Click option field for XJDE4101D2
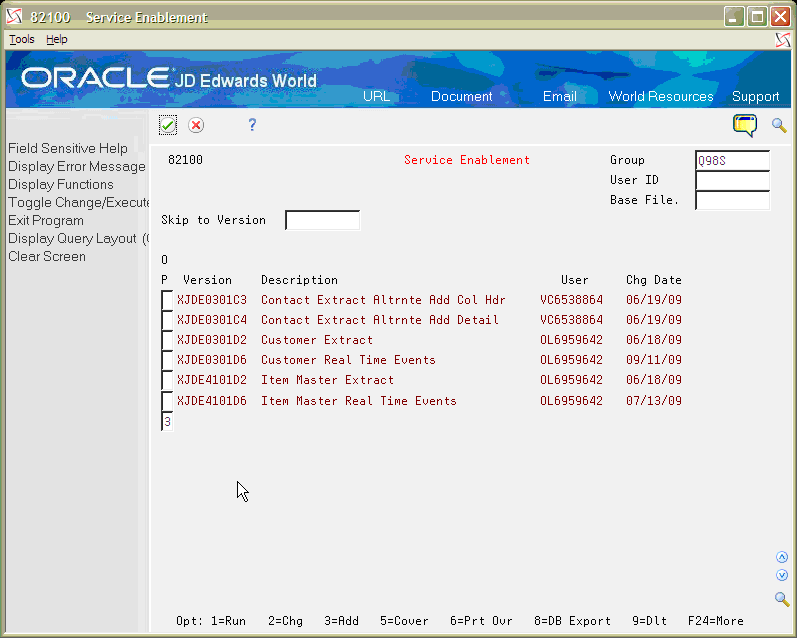The width and height of the screenshot is (797, 638). 167,380
